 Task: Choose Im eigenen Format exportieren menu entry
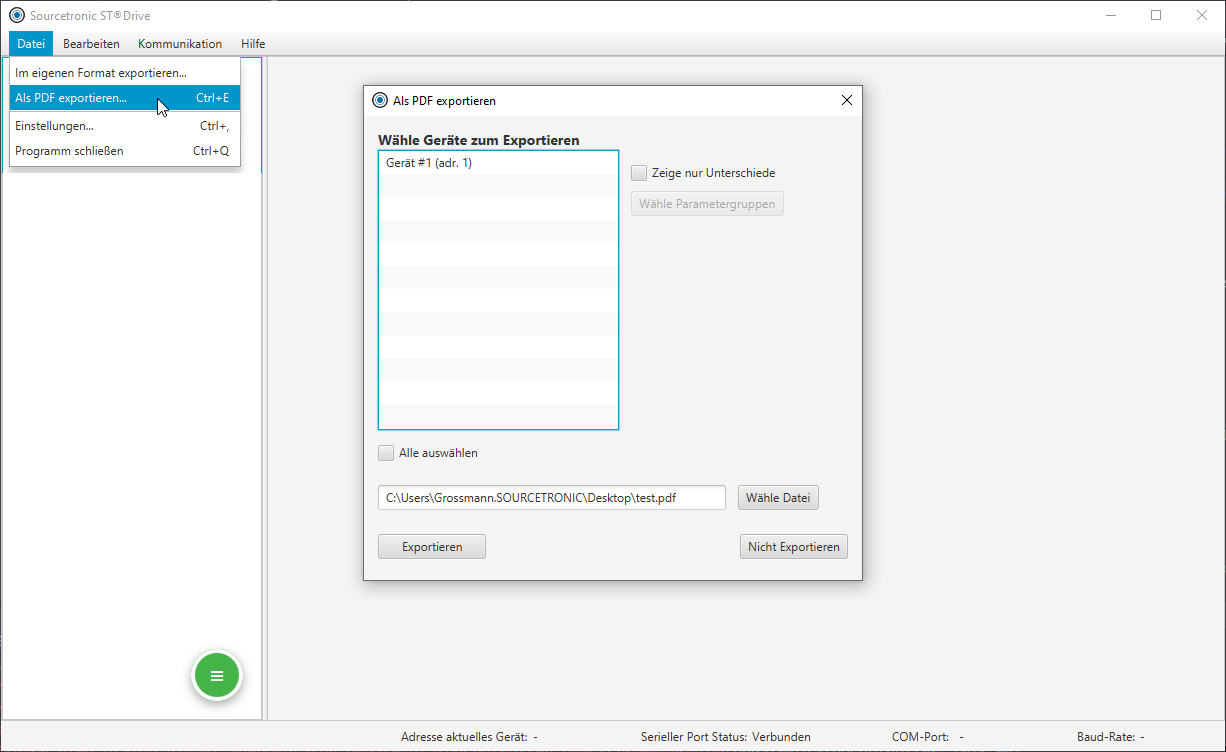click(x=101, y=73)
